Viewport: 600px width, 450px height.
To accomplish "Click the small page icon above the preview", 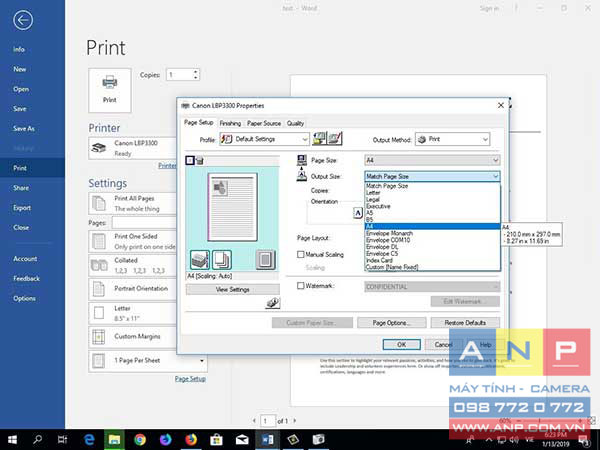I will (190, 160).
